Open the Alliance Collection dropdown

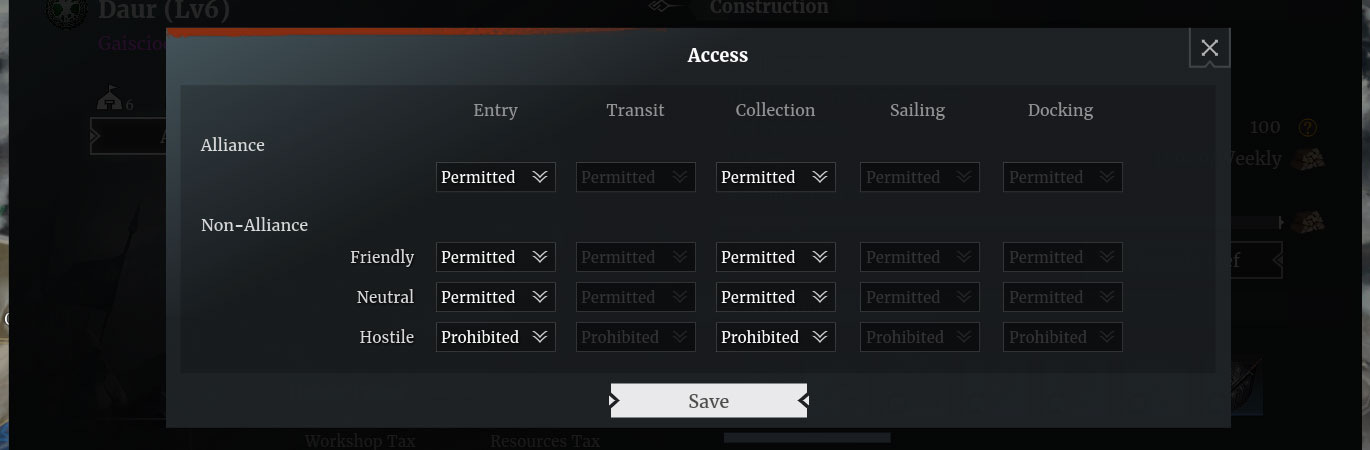click(x=776, y=177)
